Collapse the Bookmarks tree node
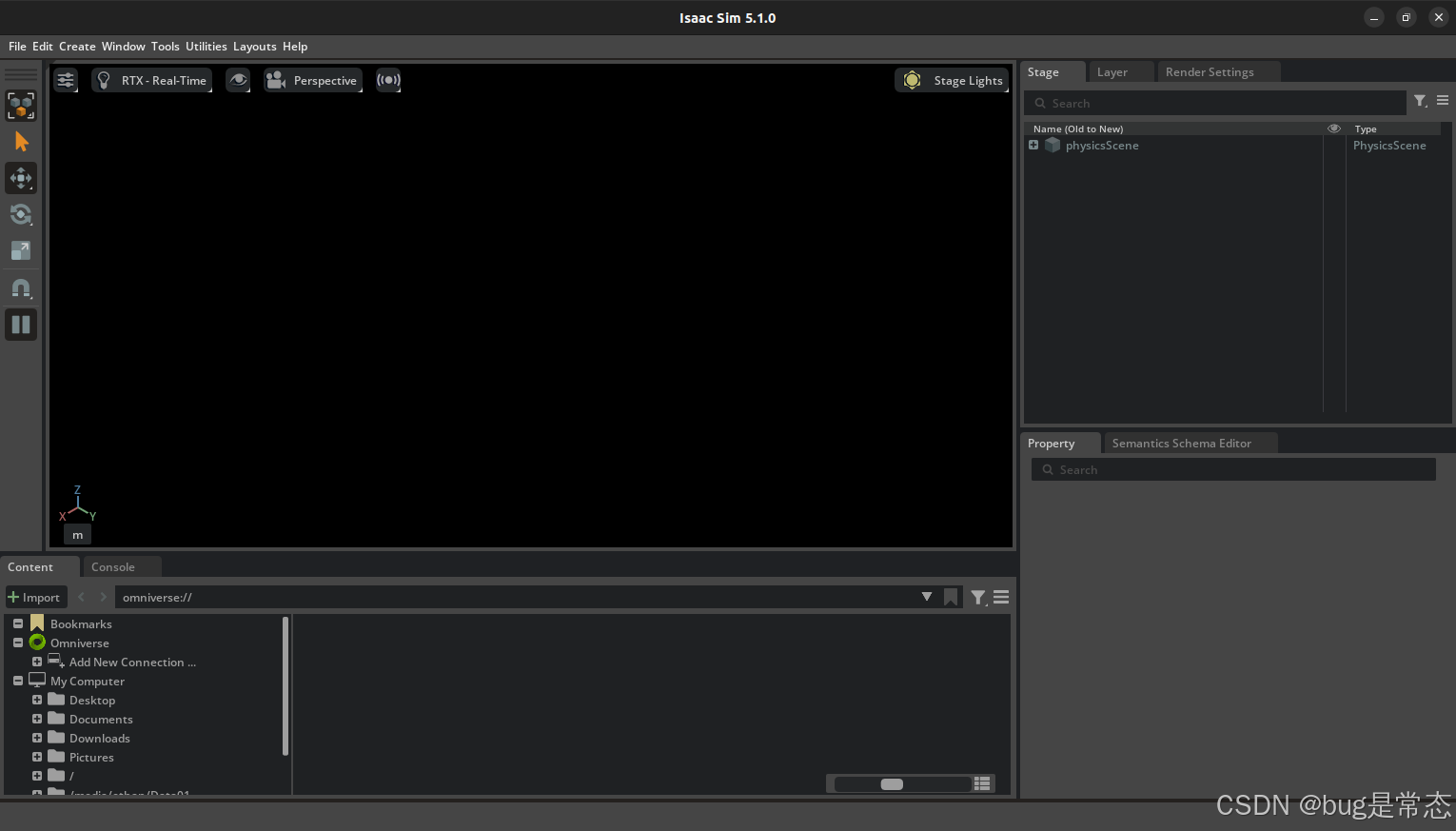The image size is (1456, 831). pyautogui.click(x=18, y=623)
